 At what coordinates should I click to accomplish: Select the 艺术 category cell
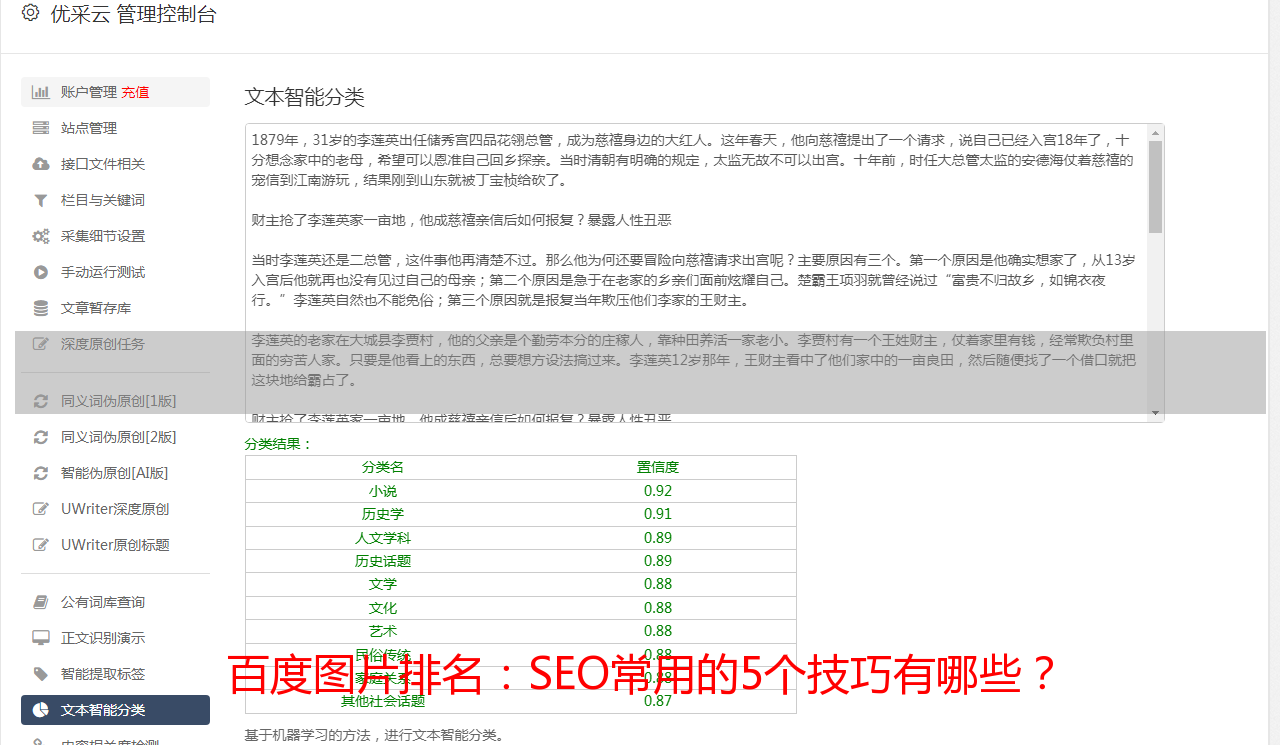coord(383,631)
